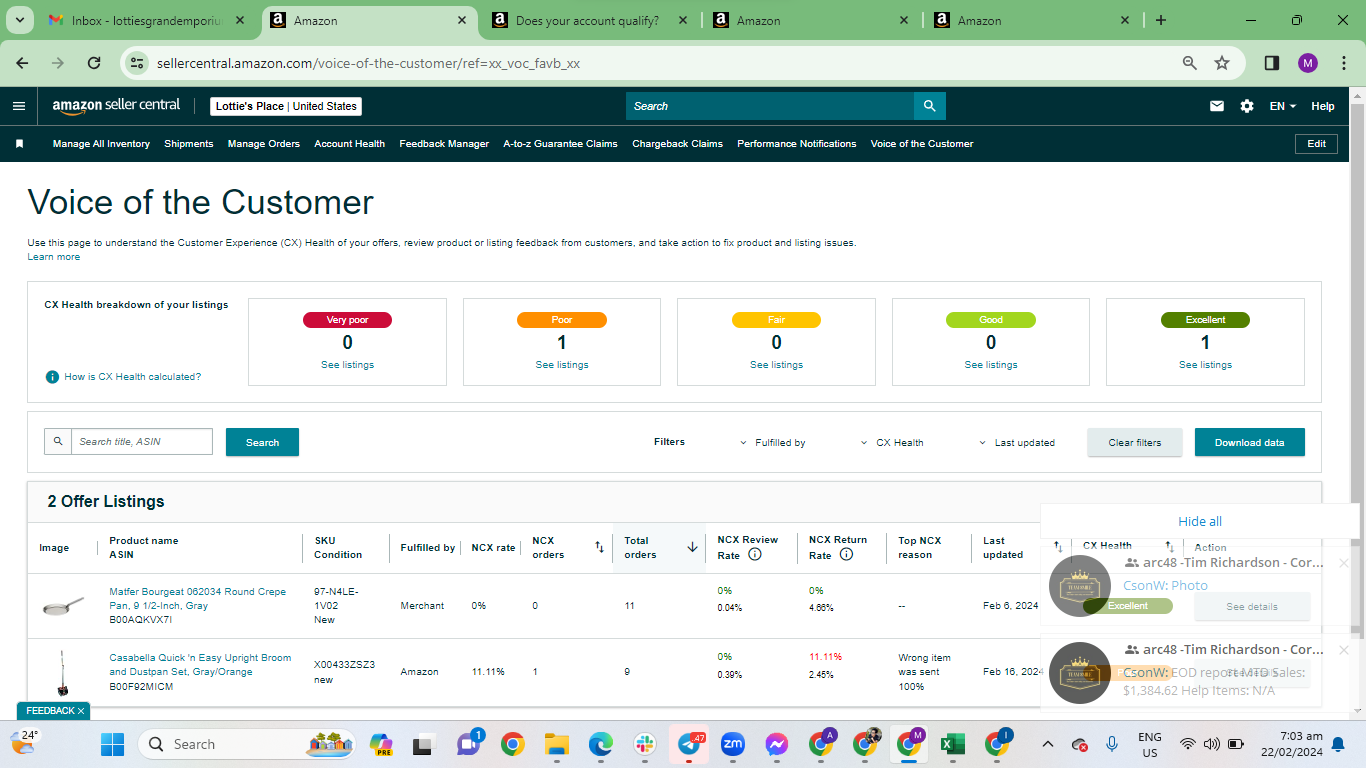Click the magnifier button in the Seller Central search bar

click(930, 106)
